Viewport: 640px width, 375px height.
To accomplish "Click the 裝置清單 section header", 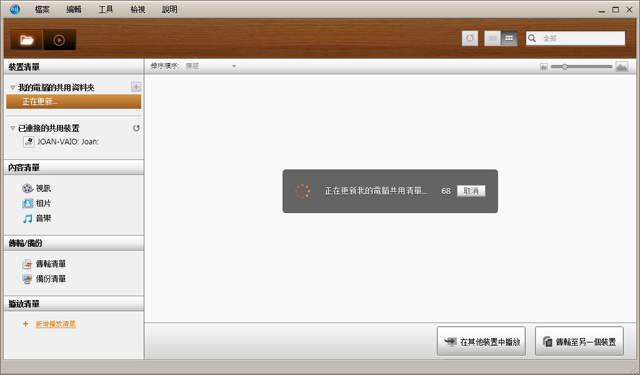I will tap(73, 67).
